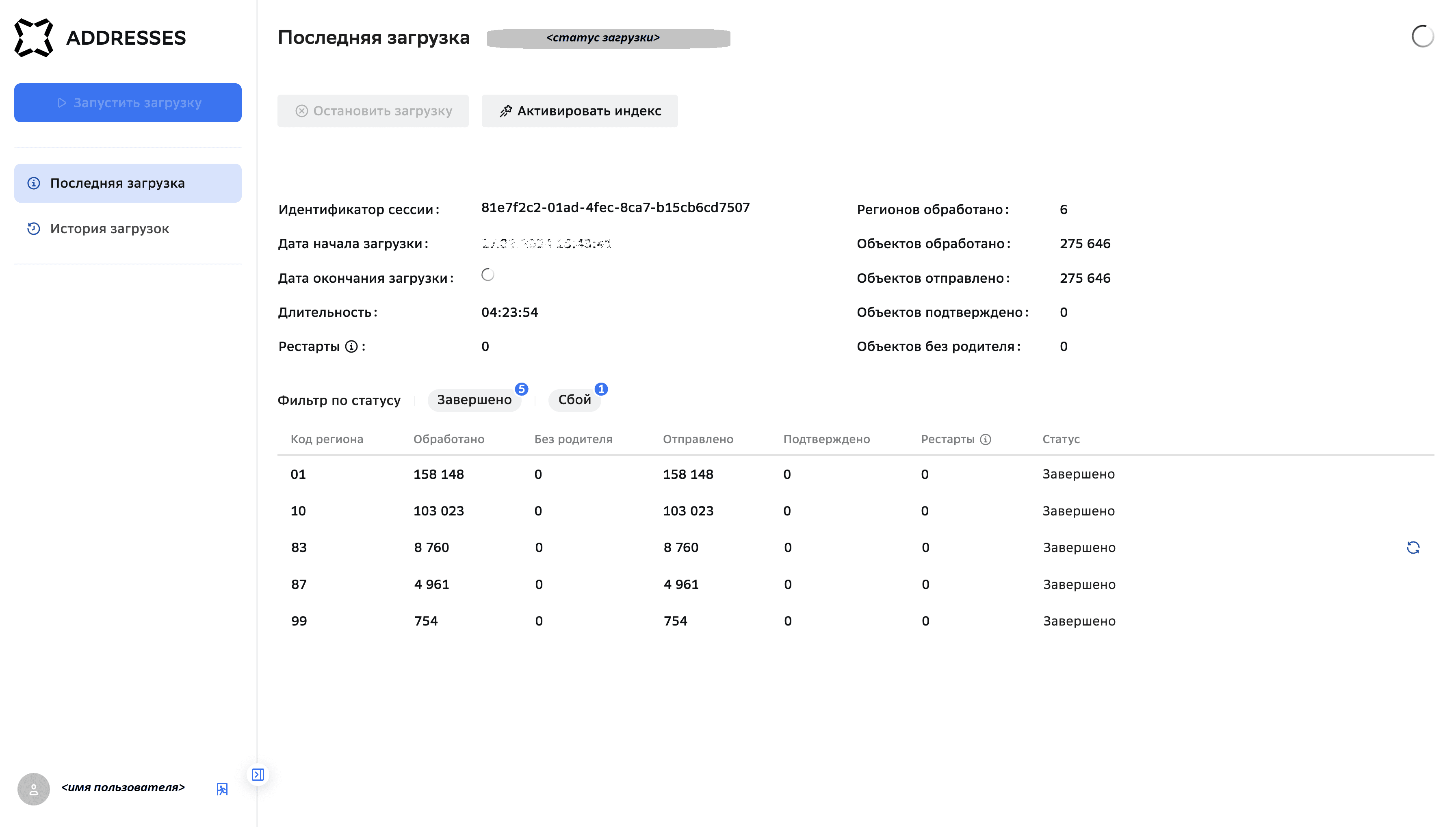Click the info icon next to Рестарты label
The height and width of the screenshot is (827, 1456).
(352, 346)
